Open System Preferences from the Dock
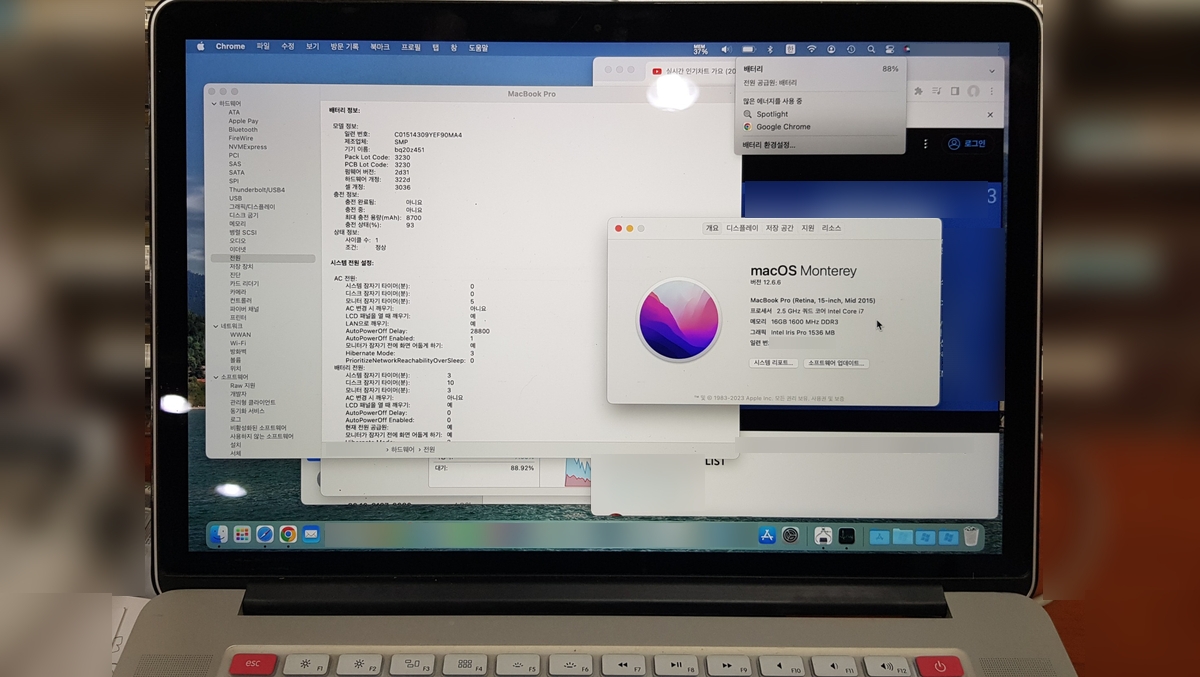 tap(790, 536)
